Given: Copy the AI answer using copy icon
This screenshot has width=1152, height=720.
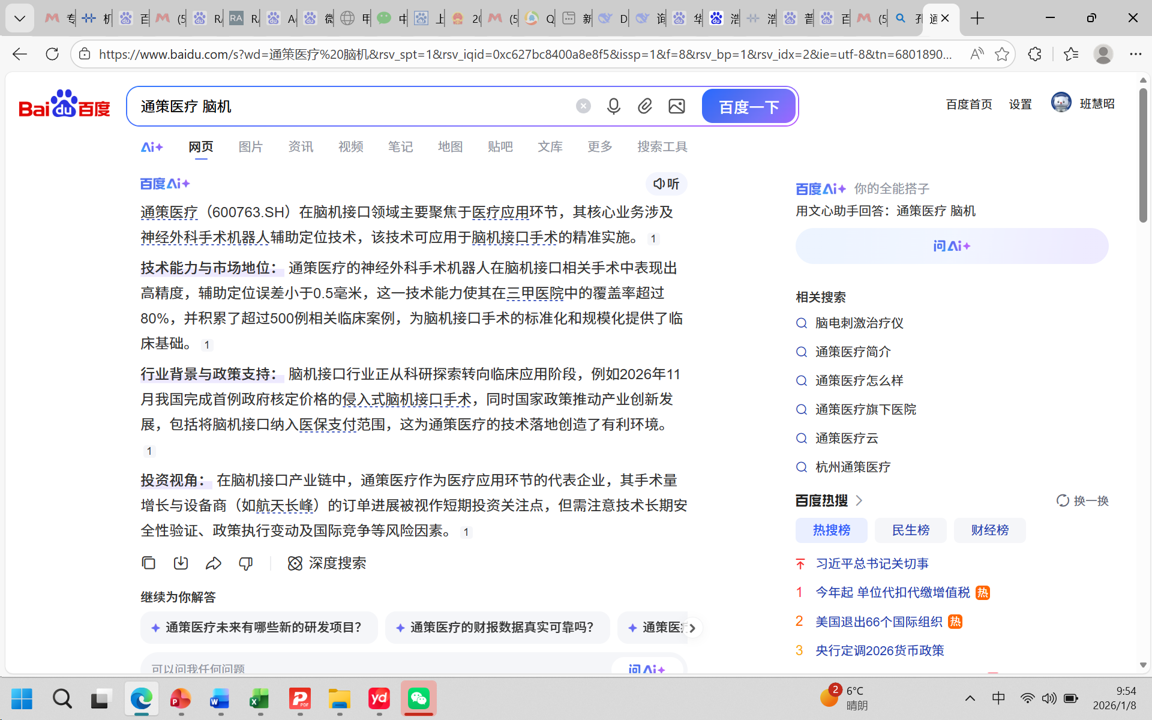Looking at the screenshot, I should click(149, 564).
